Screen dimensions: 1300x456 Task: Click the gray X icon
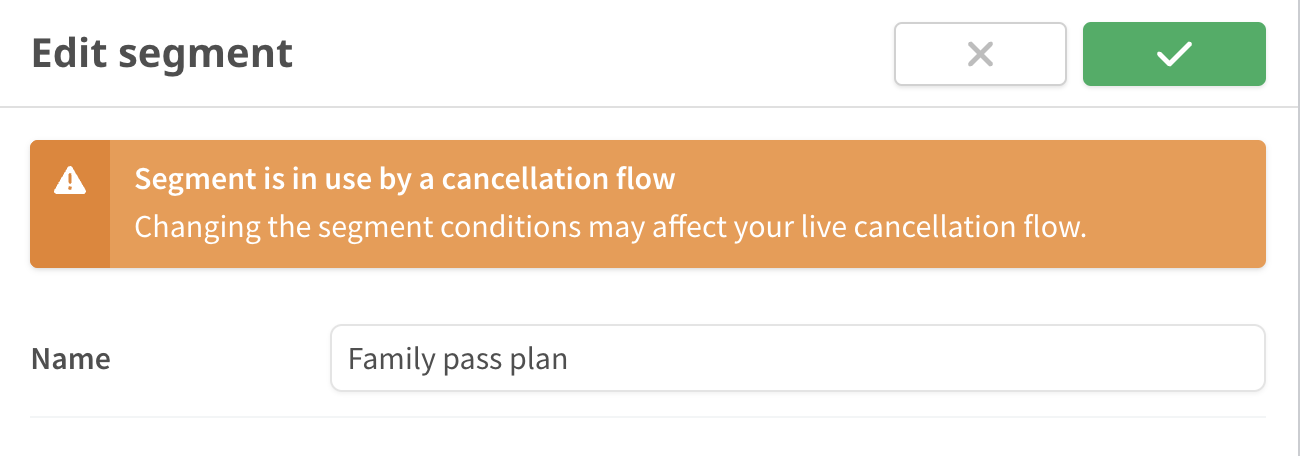click(980, 55)
